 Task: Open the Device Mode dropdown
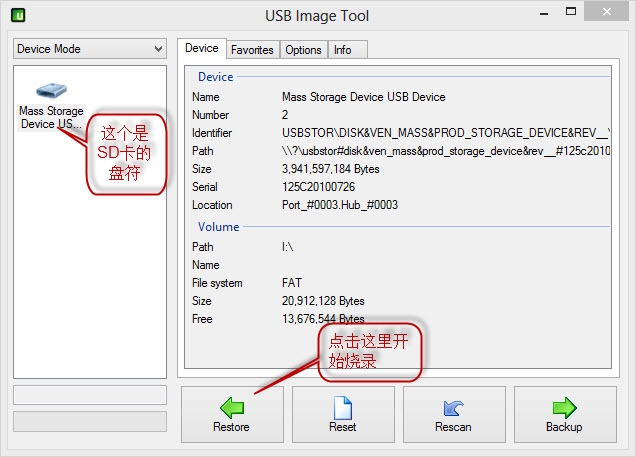(x=90, y=49)
